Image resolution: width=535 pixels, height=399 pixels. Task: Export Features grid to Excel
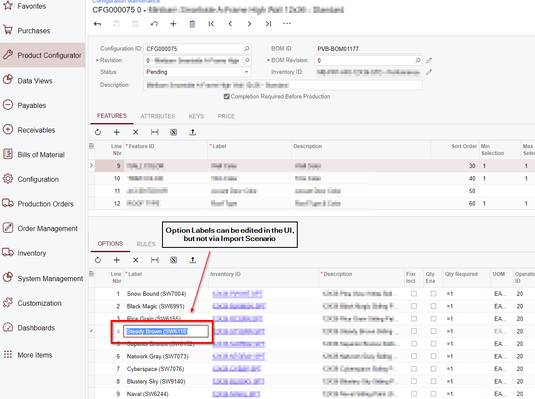click(x=174, y=132)
